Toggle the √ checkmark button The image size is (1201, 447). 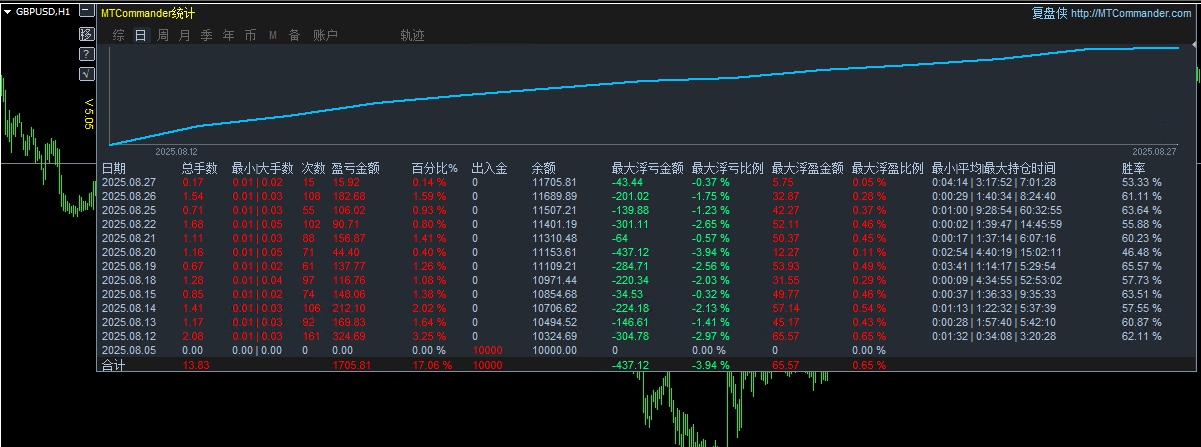click(86, 73)
